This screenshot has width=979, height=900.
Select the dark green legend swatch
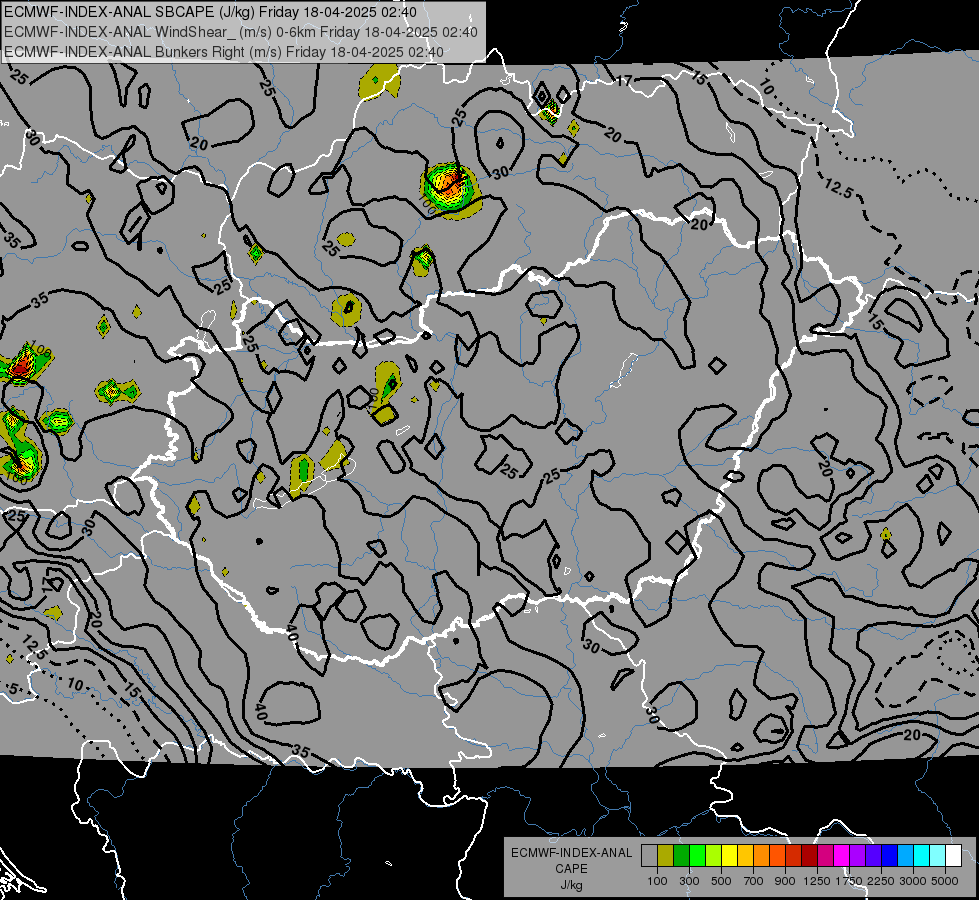tap(681, 856)
